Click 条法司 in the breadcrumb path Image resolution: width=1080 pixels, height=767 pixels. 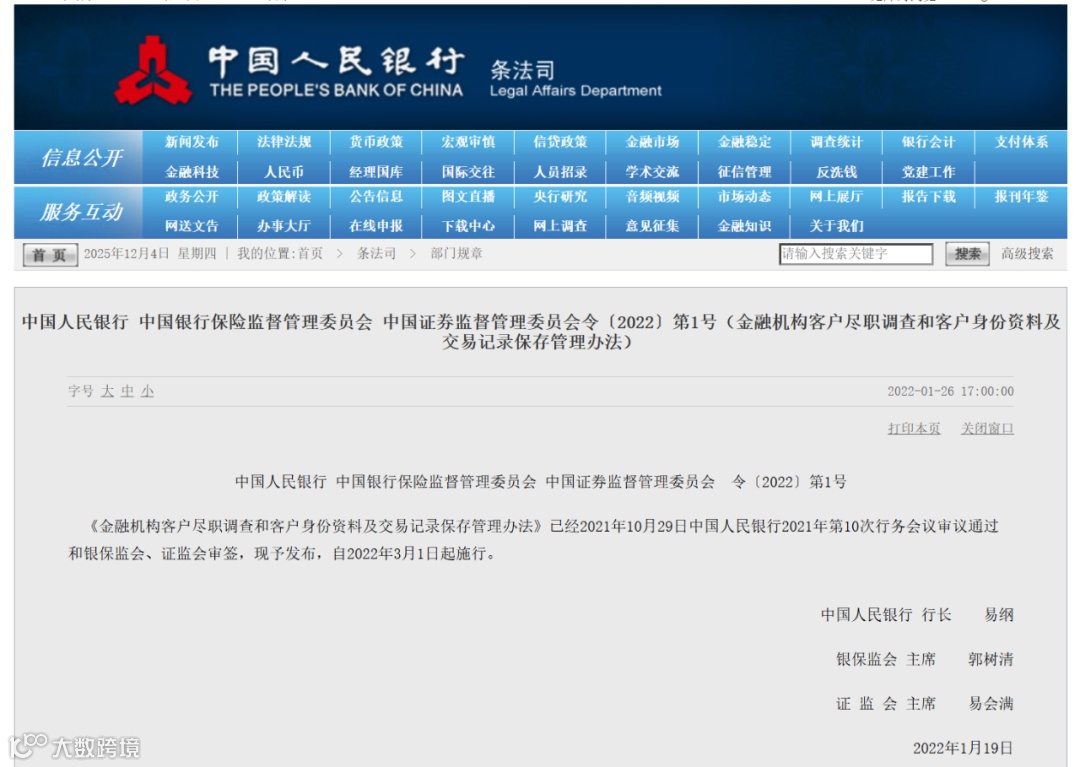(376, 253)
